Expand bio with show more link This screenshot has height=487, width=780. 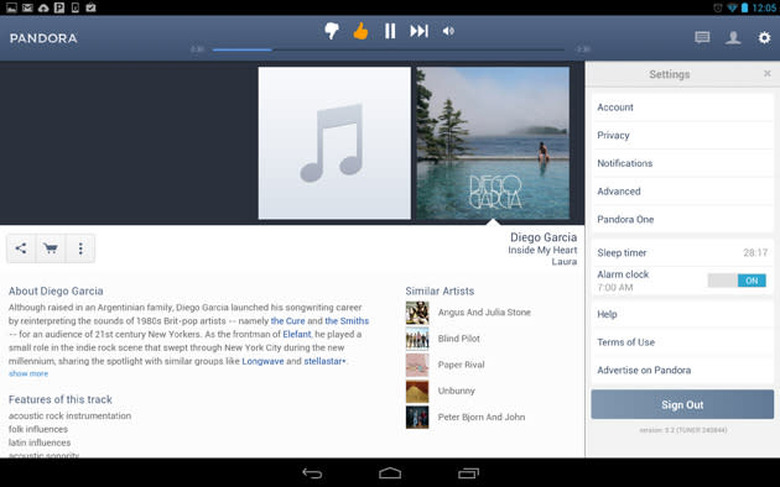click(x=28, y=374)
